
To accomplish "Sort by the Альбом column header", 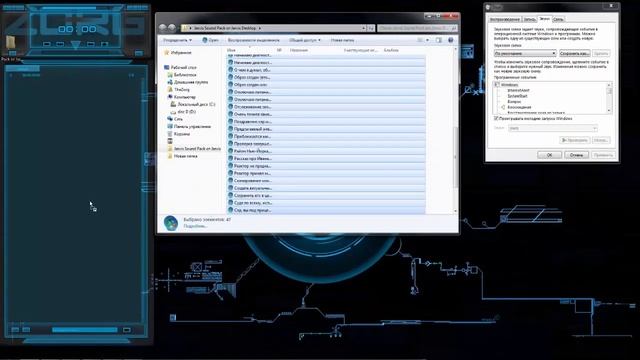I will 391,50.
